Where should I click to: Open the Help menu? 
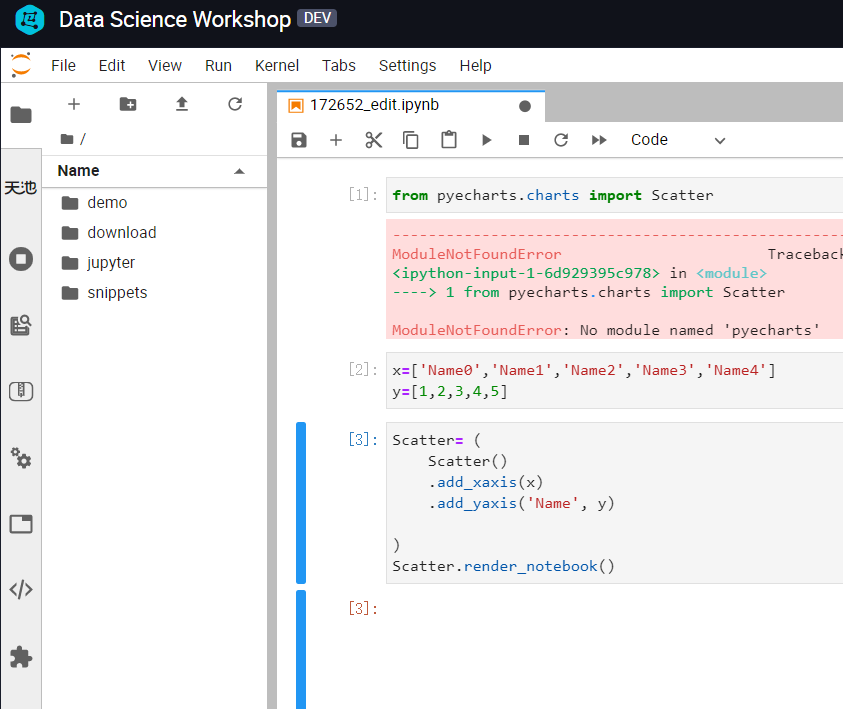[x=475, y=66]
